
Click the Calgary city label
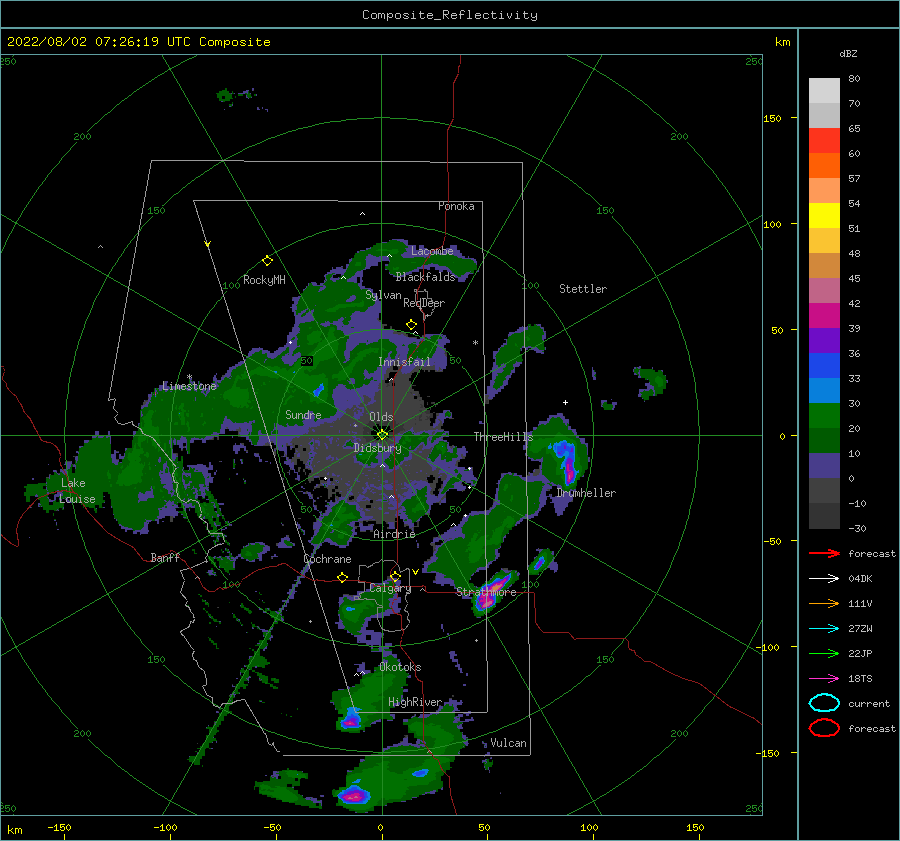click(x=390, y=588)
